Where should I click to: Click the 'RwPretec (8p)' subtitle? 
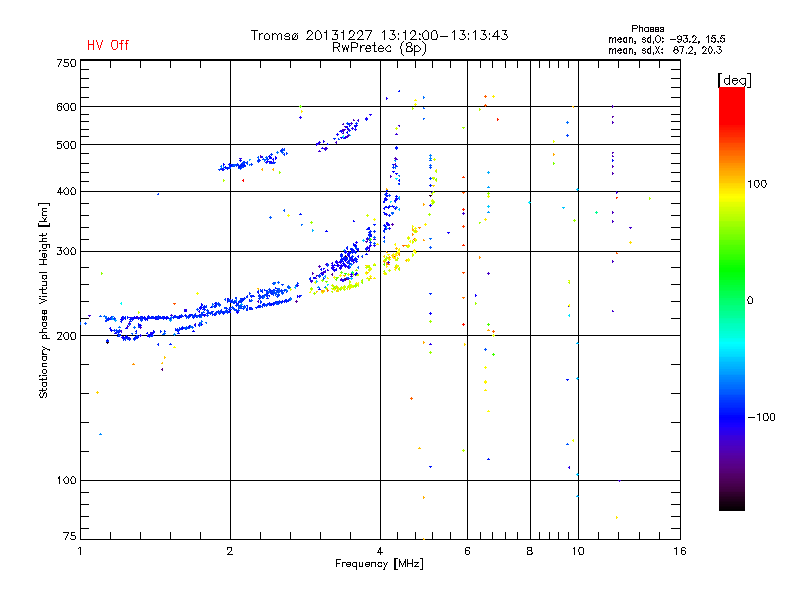click(379, 48)
